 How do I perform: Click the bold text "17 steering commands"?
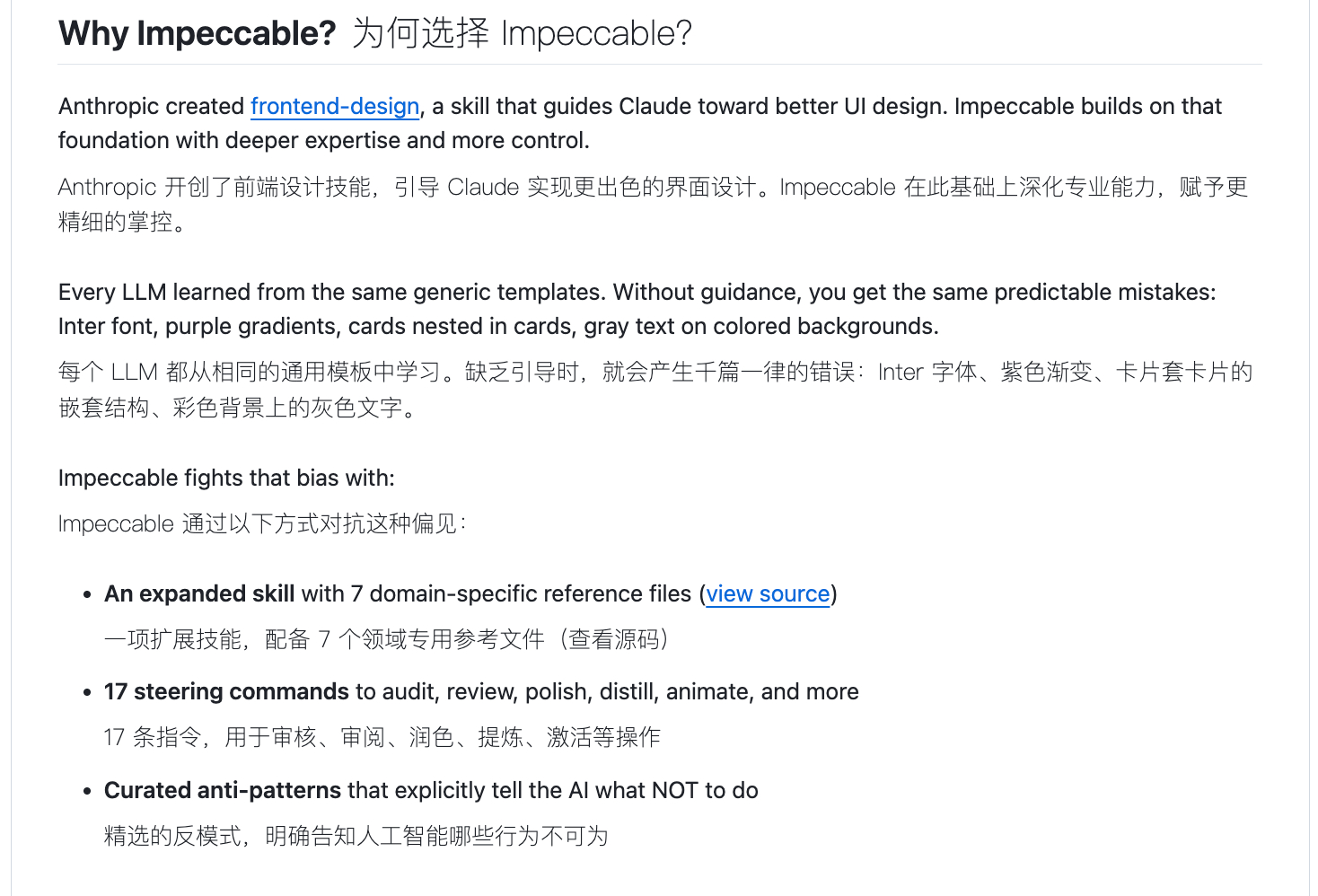226,692
